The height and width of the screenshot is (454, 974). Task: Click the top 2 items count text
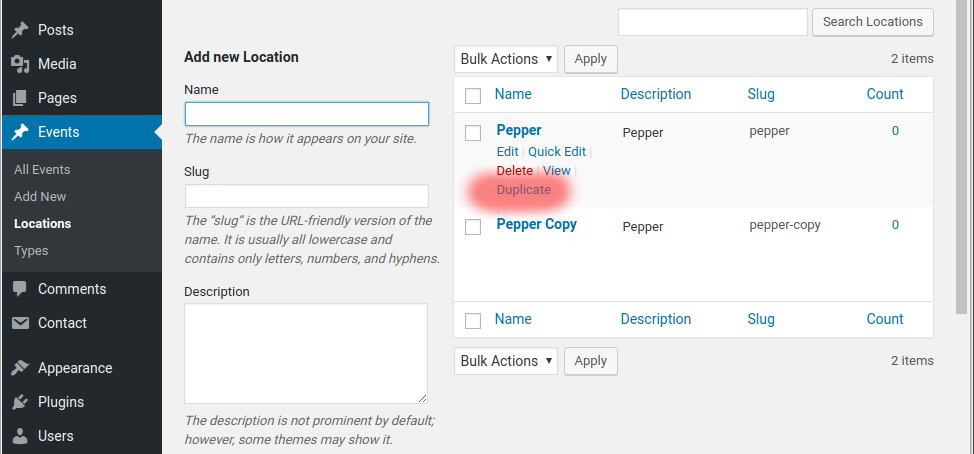[912, 59]
